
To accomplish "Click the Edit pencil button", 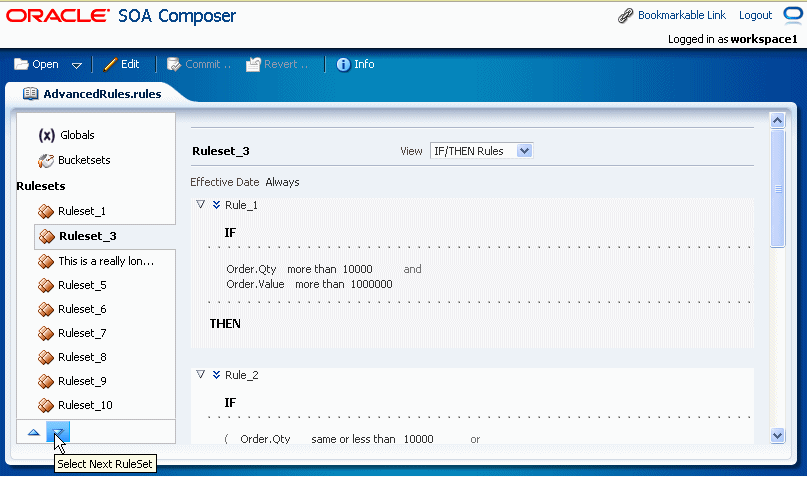I will pyautogui.click(x=121, y=64).
